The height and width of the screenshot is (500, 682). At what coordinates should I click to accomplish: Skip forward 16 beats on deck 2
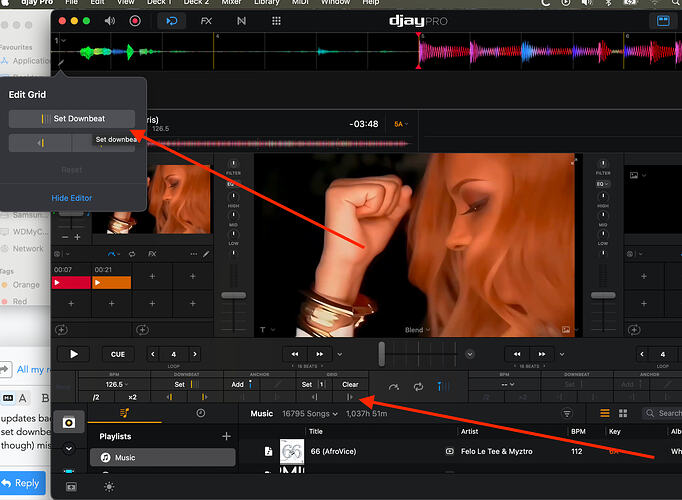(x=542, y=354)
